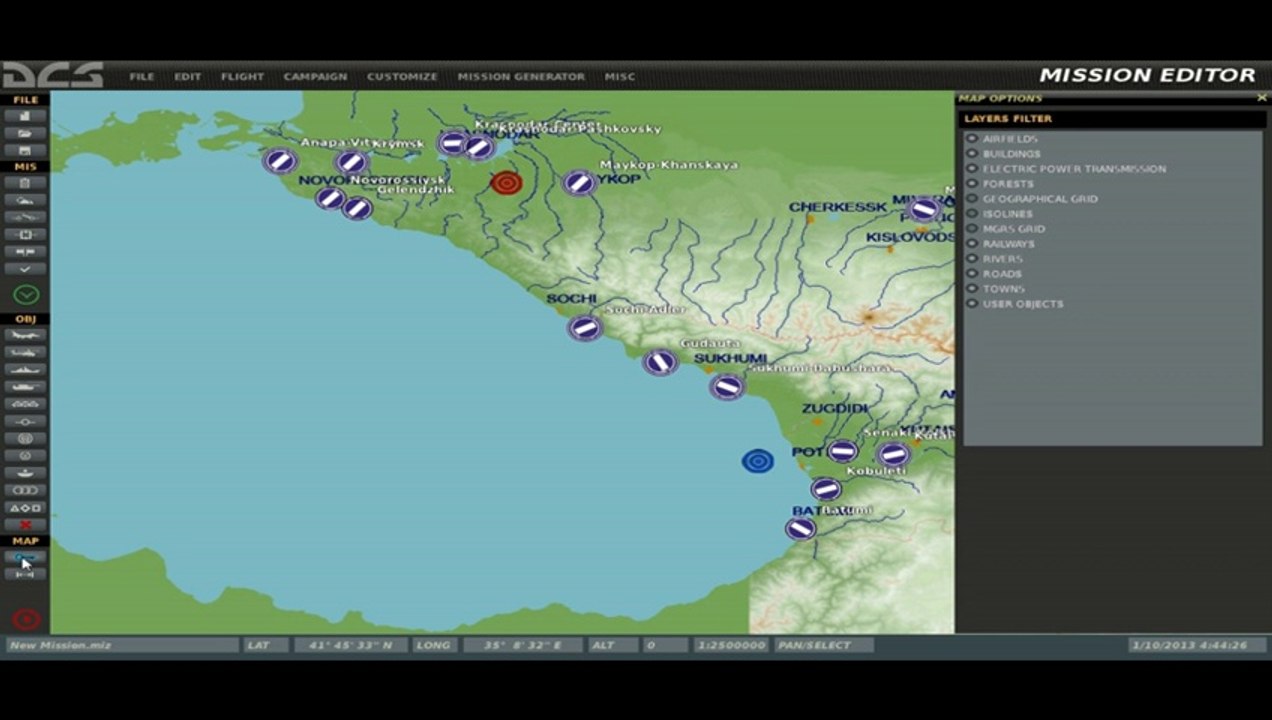This screenshot has height=720, width=1272.
Task: Open mission file folder icon
Action: coord(25,133)
